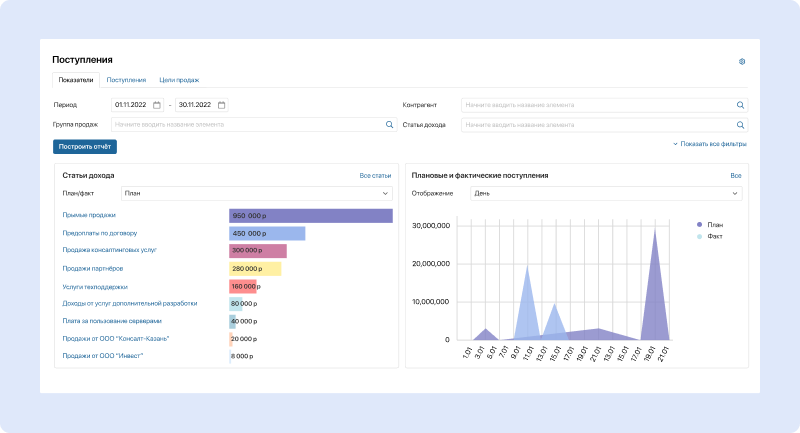The width and height of the screenshot is (800, 433).
Task: Click search icon in Статья дохода field
Action: [x=740, y=125]
